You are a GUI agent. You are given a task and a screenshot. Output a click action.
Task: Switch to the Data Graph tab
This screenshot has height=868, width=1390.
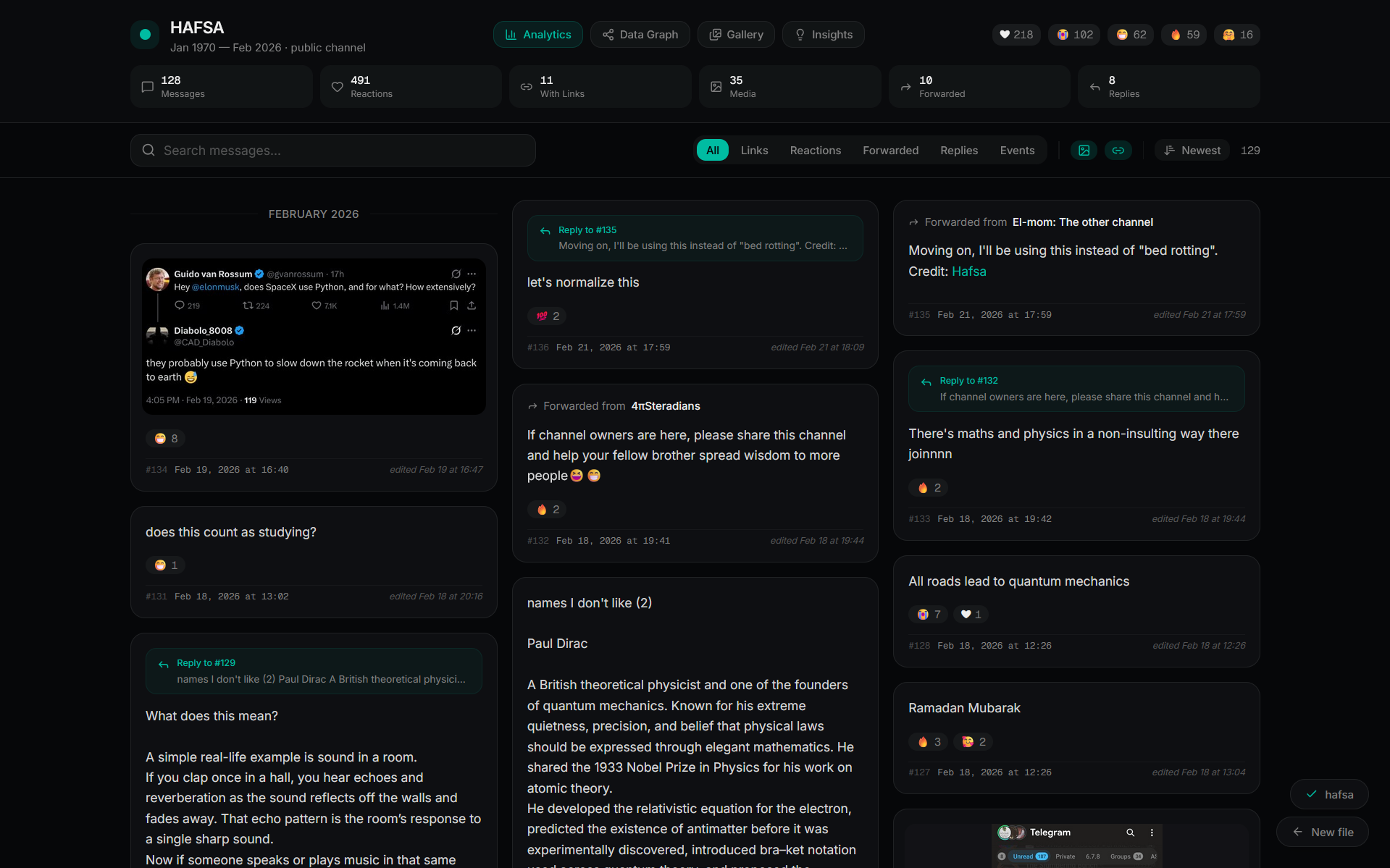click(x=640, y=35)
